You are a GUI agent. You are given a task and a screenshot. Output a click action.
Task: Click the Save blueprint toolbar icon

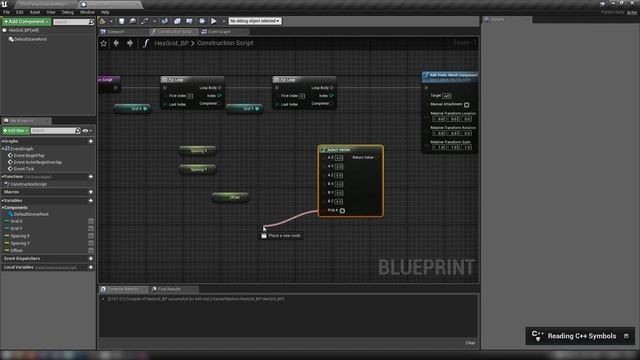pyautogui.click(x=121, y=21)
